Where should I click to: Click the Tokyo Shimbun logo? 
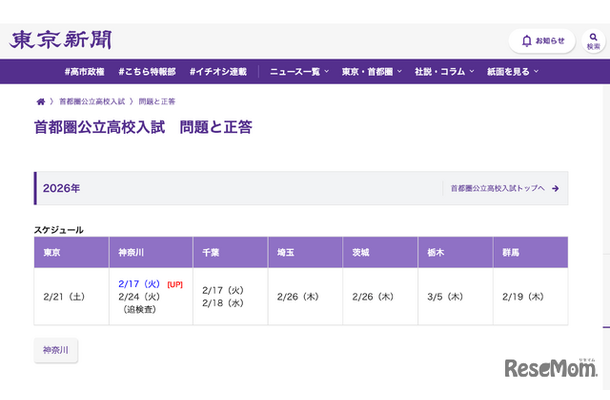62,40
